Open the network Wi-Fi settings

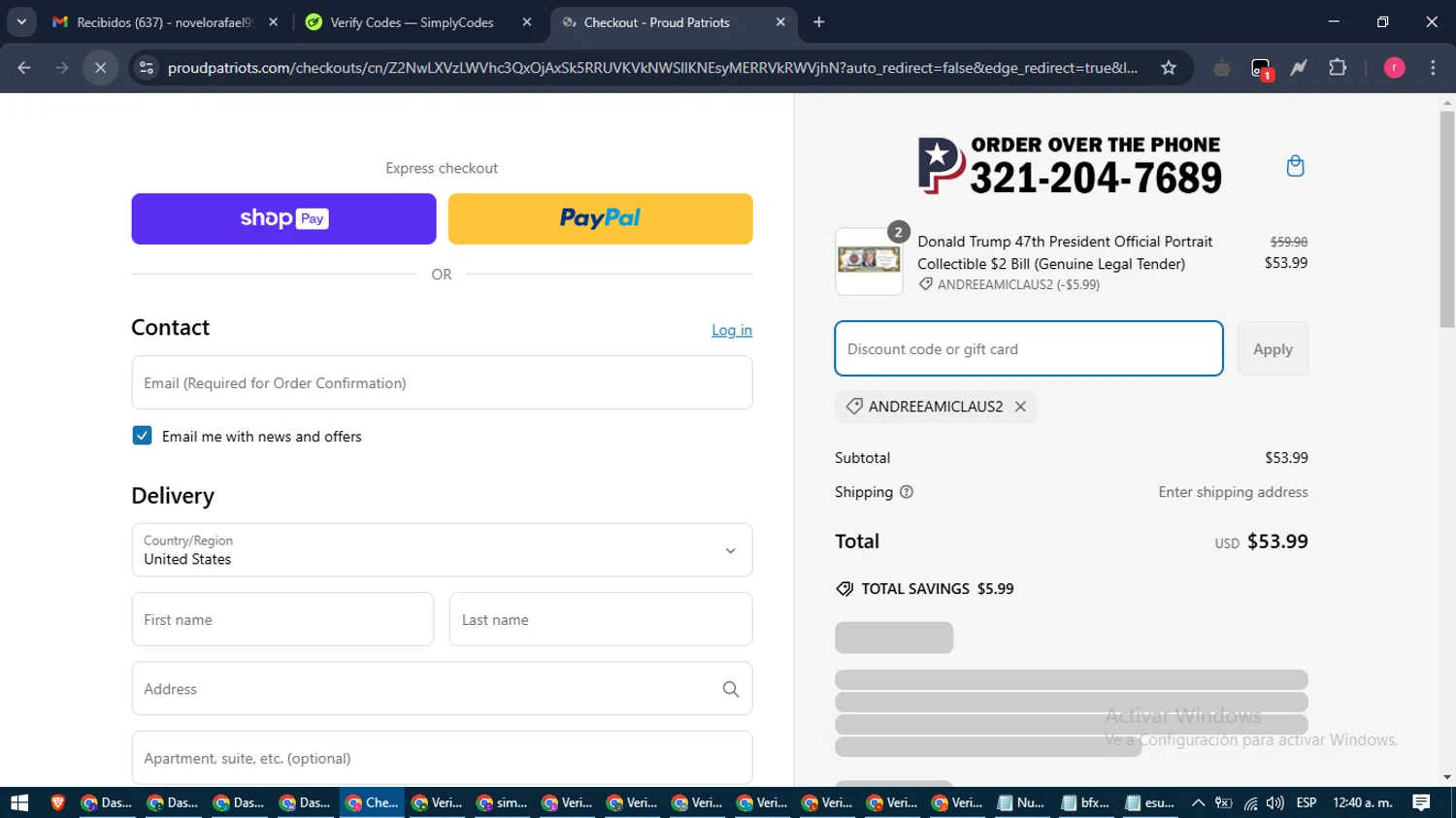pos(1250,802)
